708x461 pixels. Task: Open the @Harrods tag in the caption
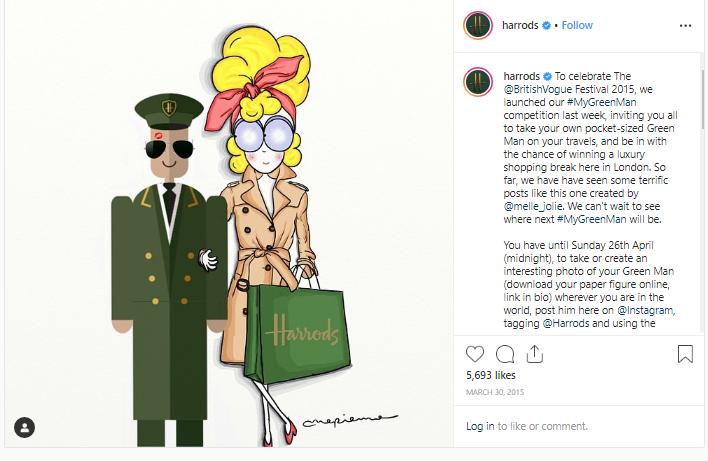[x=566, y=323]
